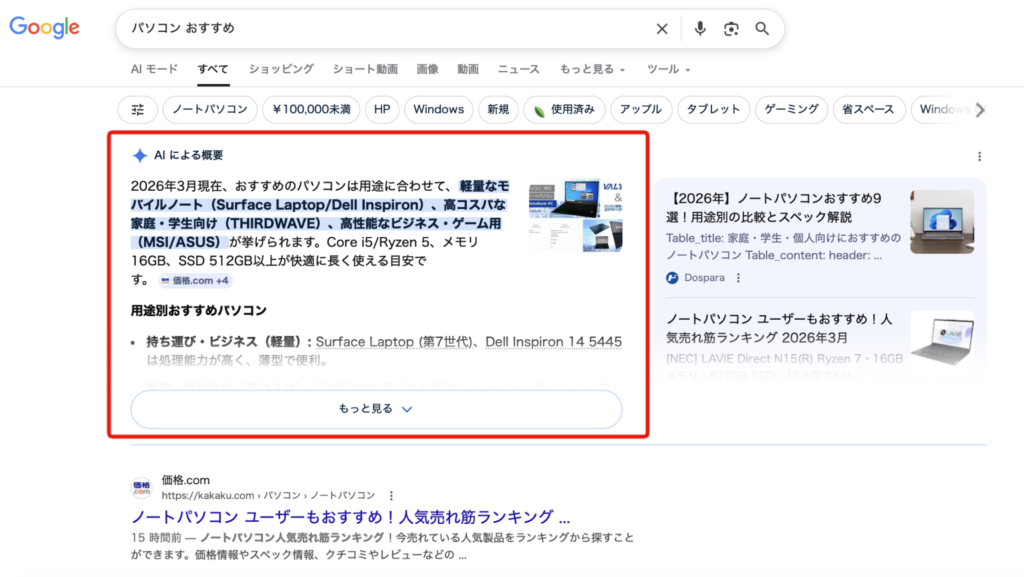Click the 価格.com +4 source chip

(x=194, y=281)
